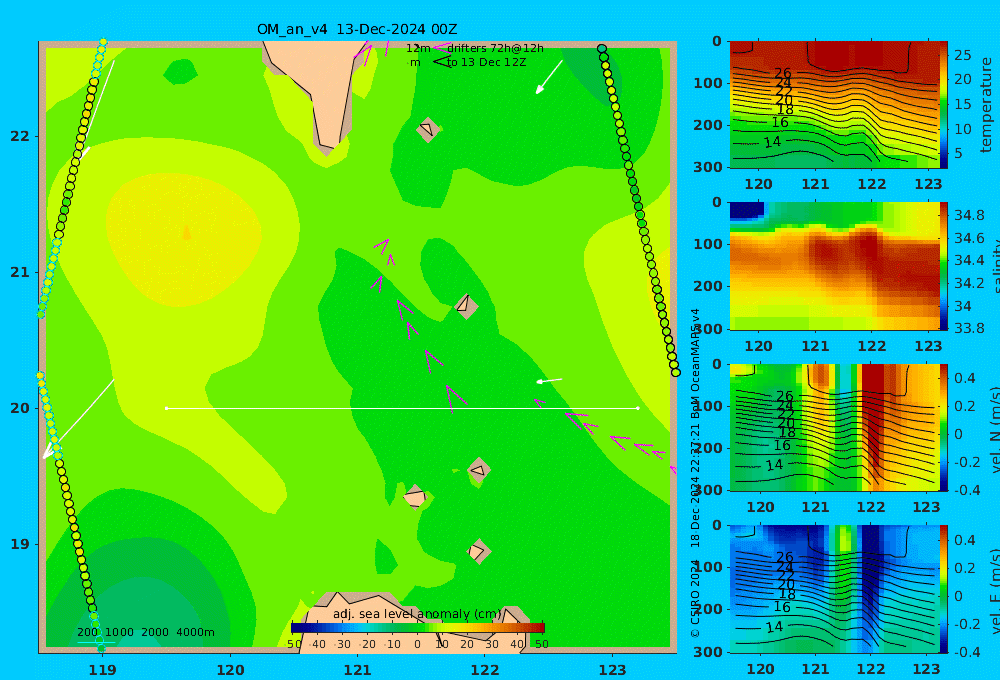This screenshot has height=680, width=1000.
Task: Click longitude label 122 on main map
Action: (485, 670)
